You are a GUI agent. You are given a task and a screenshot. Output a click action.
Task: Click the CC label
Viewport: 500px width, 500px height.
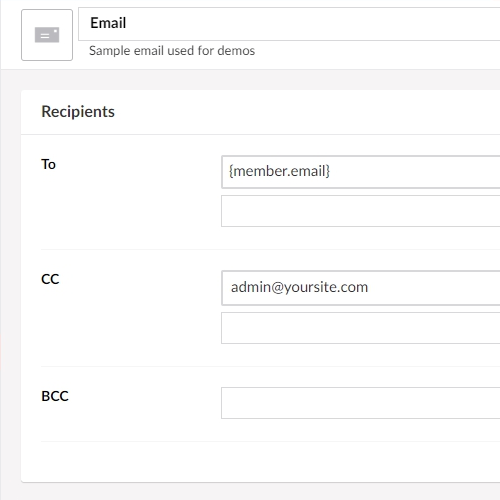point(50,279)
